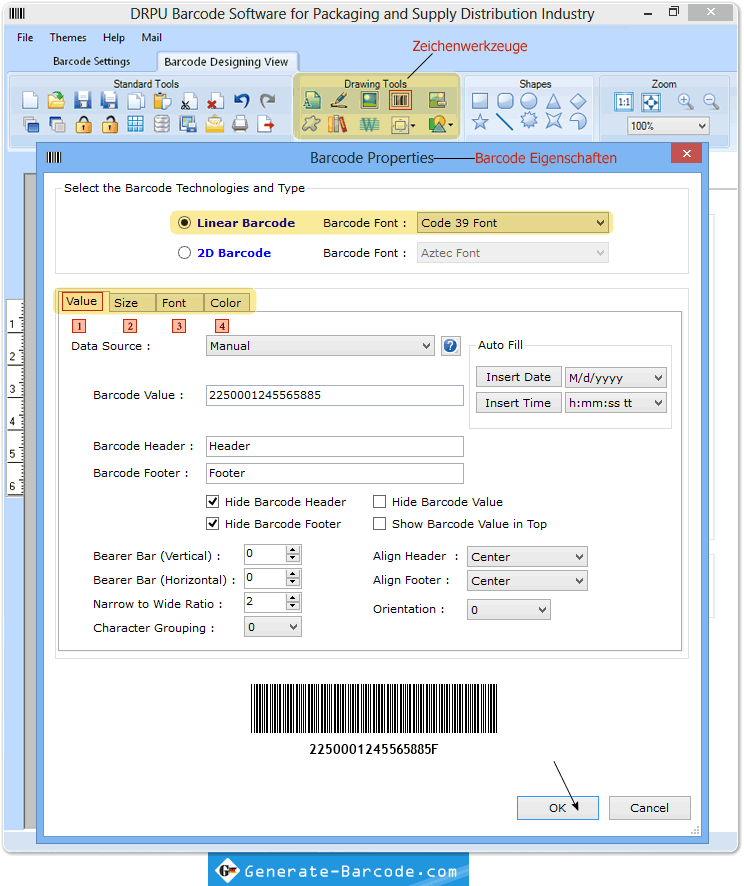Open the M/d/yyyy date format dropdown
Screen dimensions: 744x886
615,377
